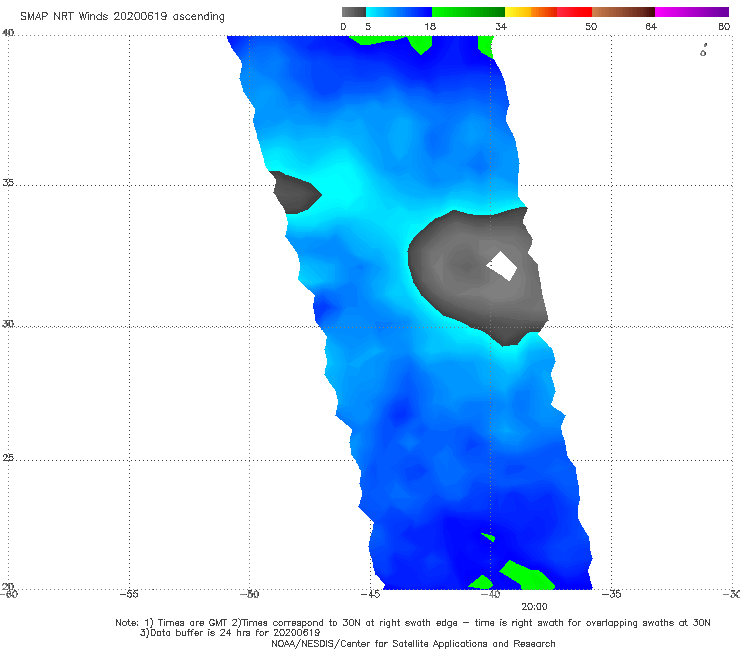Click the green segment of the colorbar
Viewport: 740px width, 650px height.
[x=468, y=12]
